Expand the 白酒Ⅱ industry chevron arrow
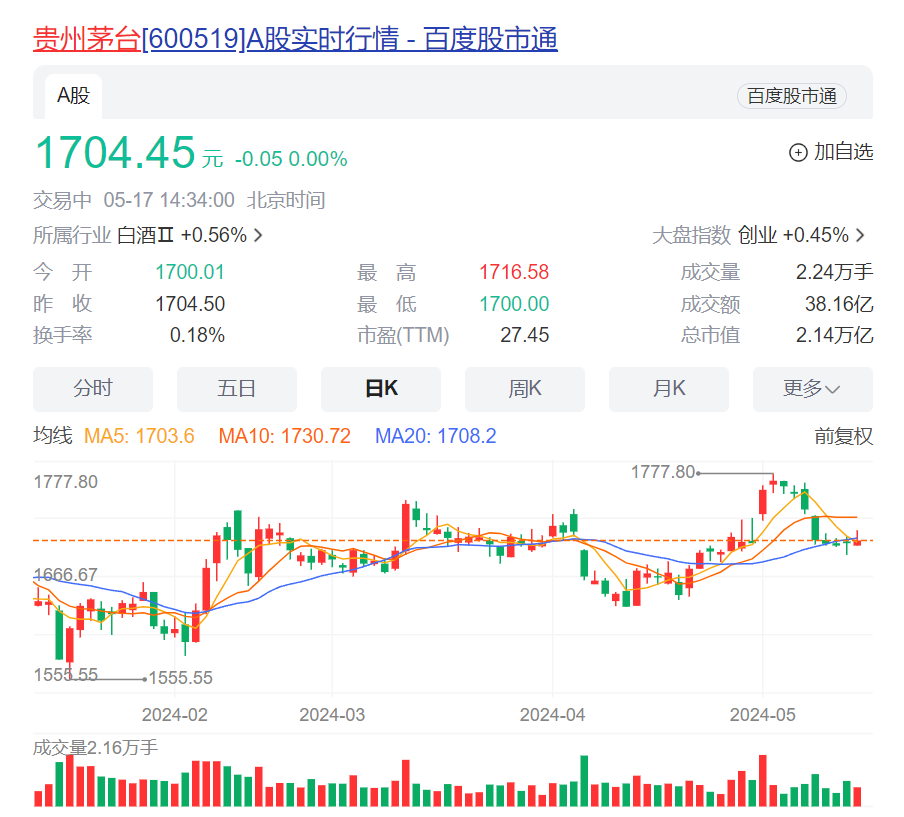Screen dimensions: 904x817 tap(258, 235)
